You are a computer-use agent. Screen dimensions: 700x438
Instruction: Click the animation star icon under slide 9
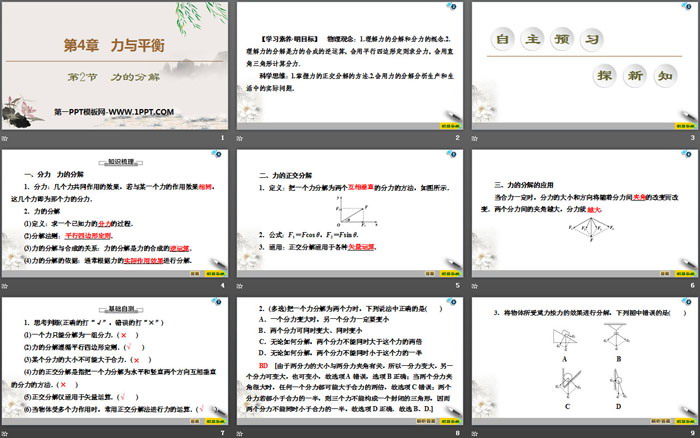click(x=475, y=433)
